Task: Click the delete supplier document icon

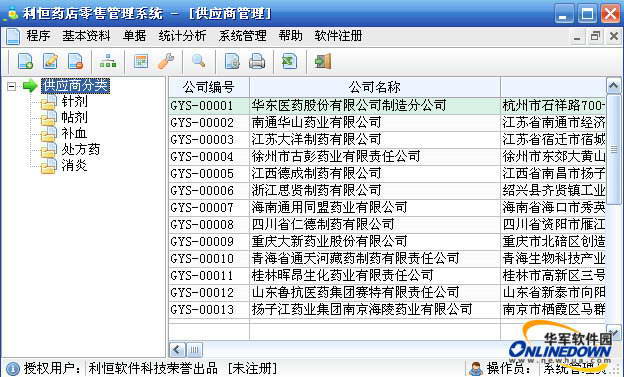Action: 76,62
